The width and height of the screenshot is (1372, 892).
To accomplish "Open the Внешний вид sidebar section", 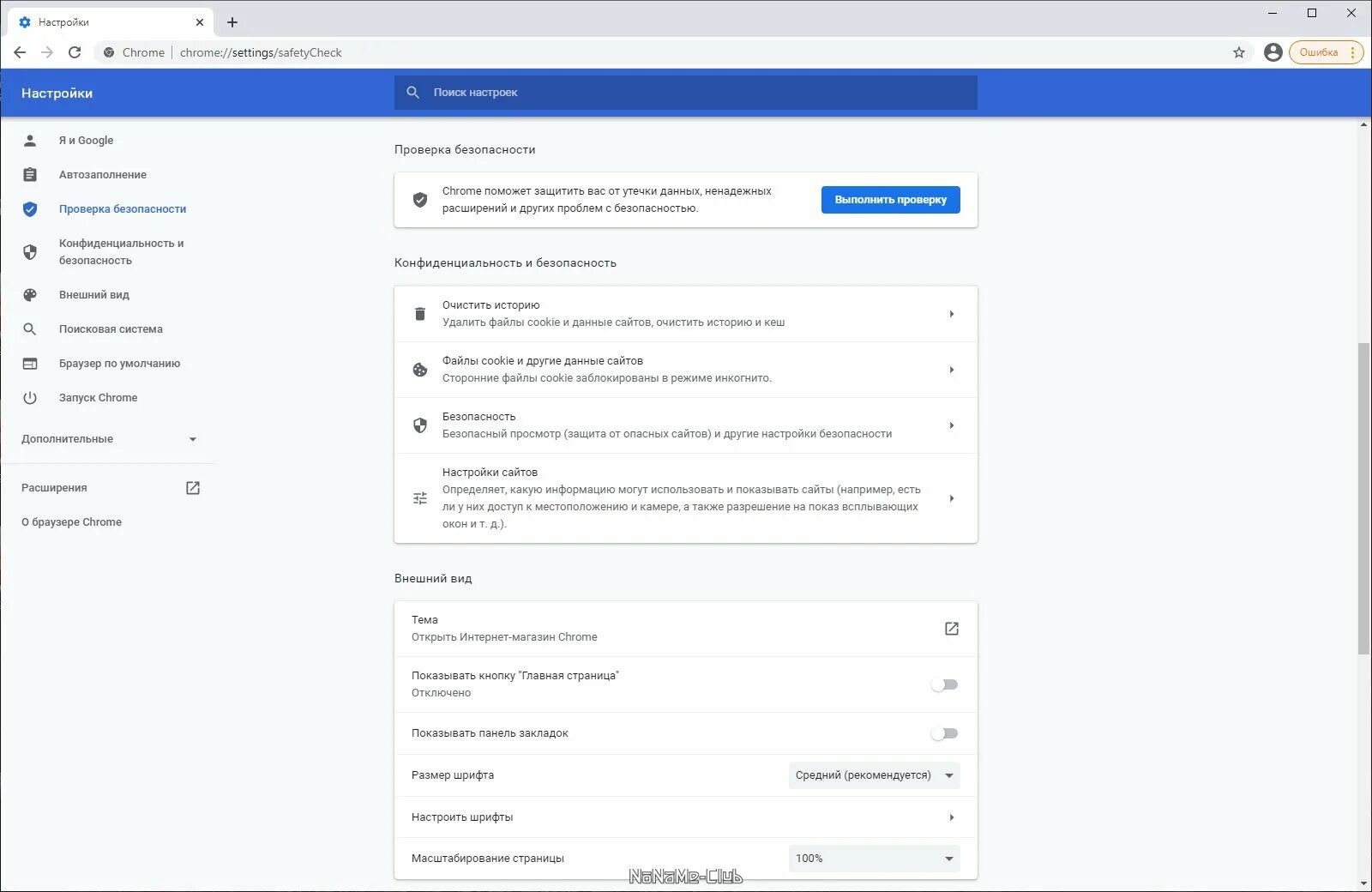I will [94, 295].
